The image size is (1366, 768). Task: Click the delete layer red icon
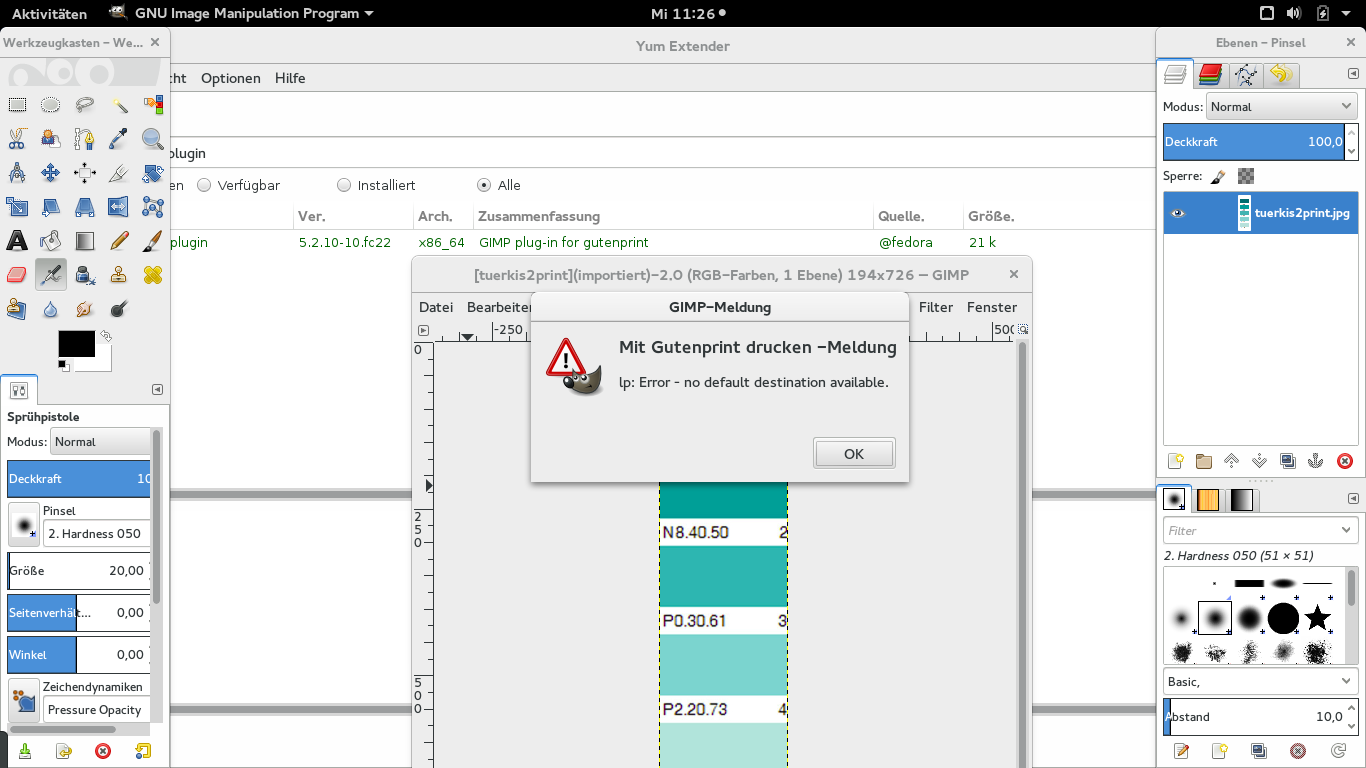point(1345,461)
